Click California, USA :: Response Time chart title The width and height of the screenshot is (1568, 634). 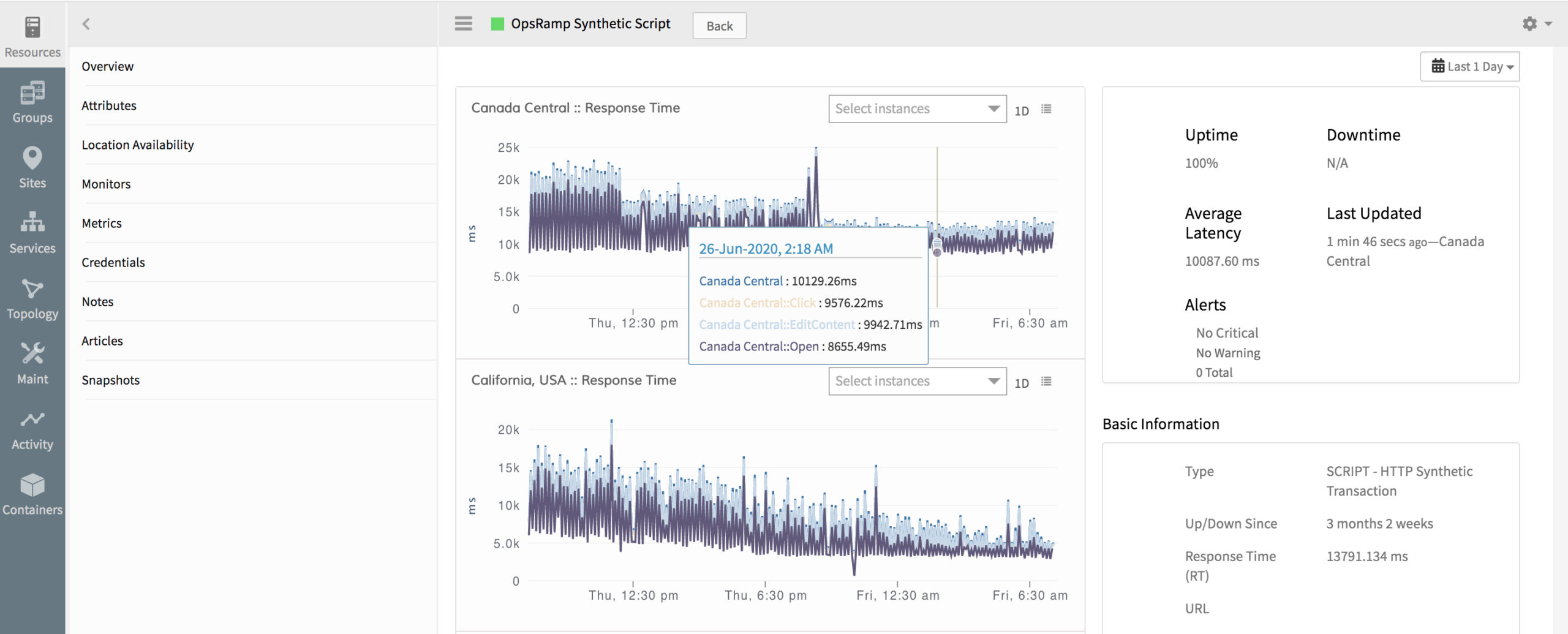(573, 380)
